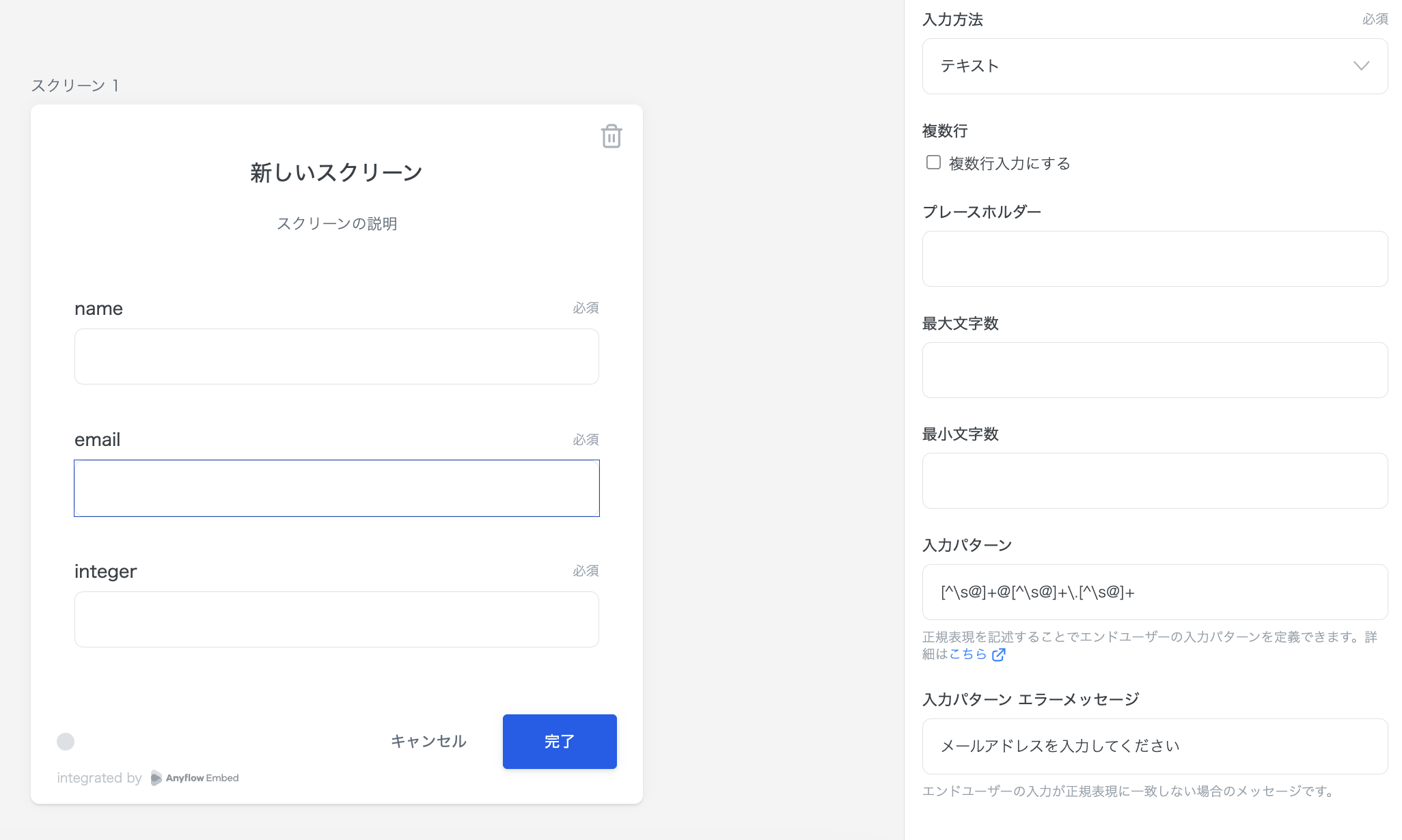
Task: Select the regex in the 入力パターン field
Action: point(1155,591)
